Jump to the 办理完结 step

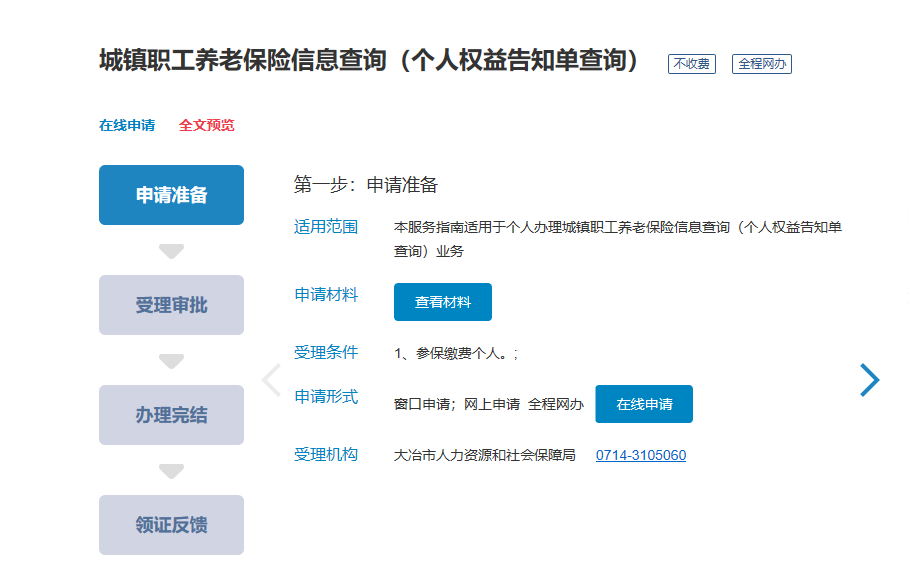click(171, 415)
